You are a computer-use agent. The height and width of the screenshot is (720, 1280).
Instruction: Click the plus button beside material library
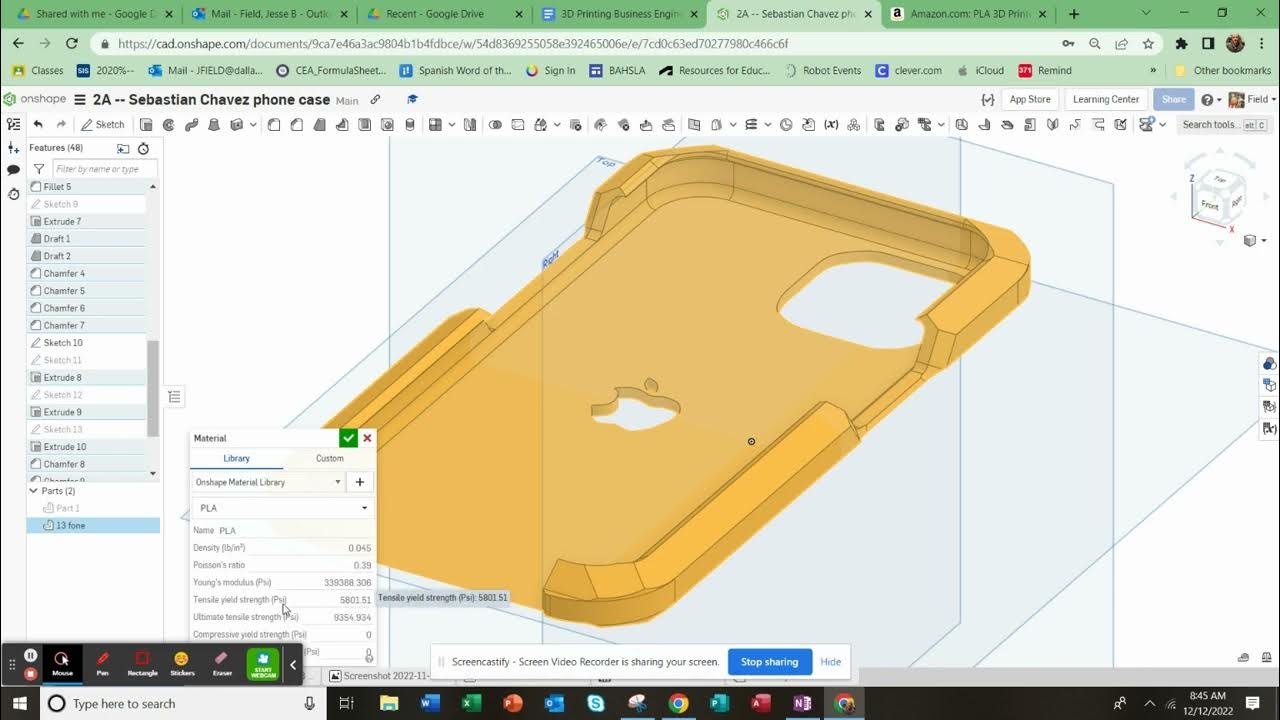coord(360,482)
